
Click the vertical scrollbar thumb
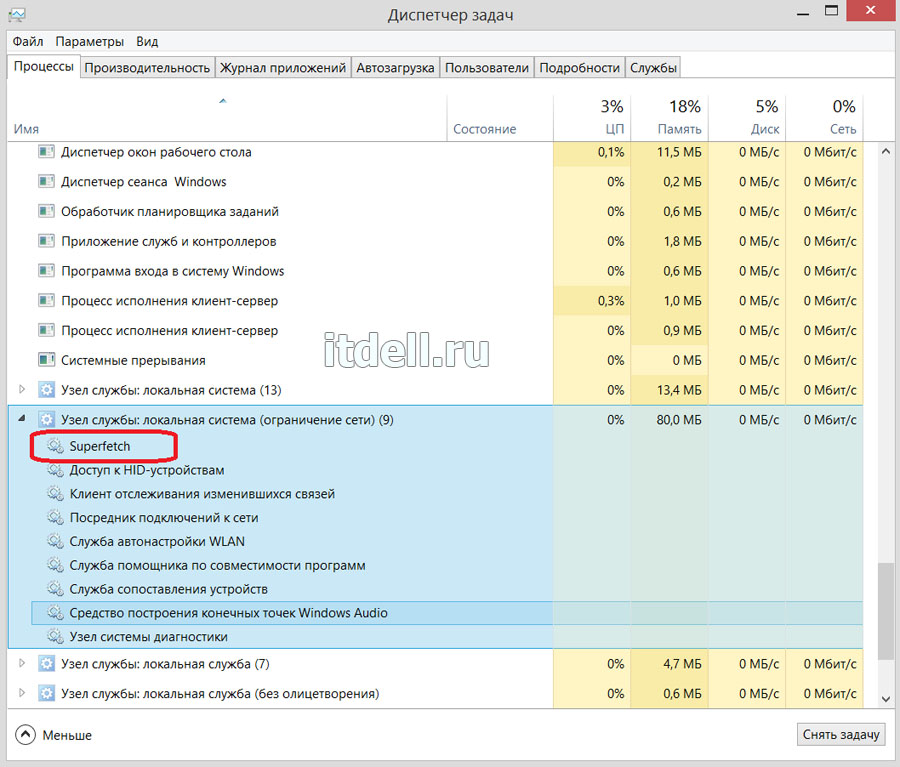885,613
